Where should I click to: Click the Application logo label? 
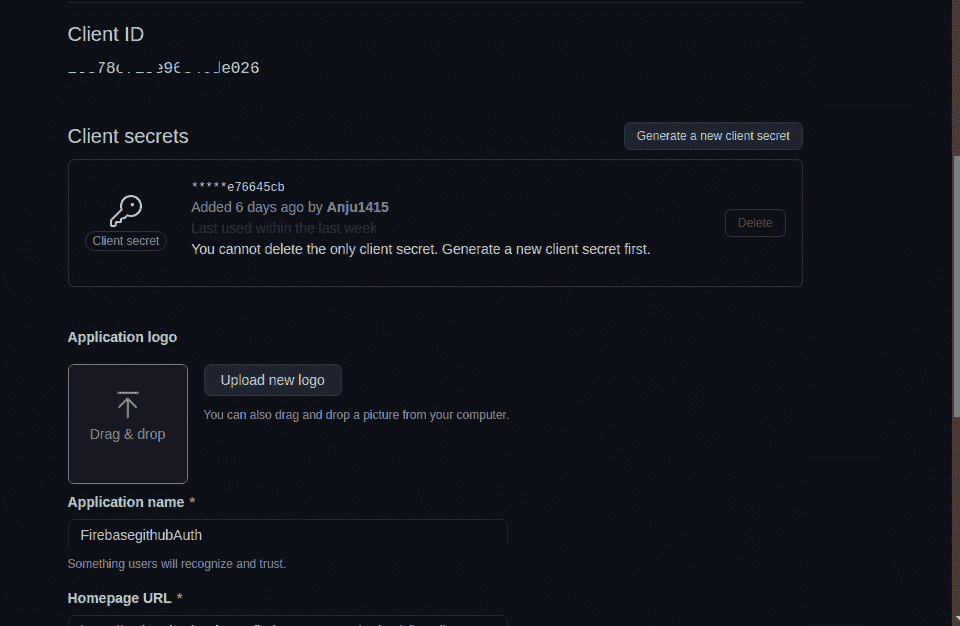122,337
